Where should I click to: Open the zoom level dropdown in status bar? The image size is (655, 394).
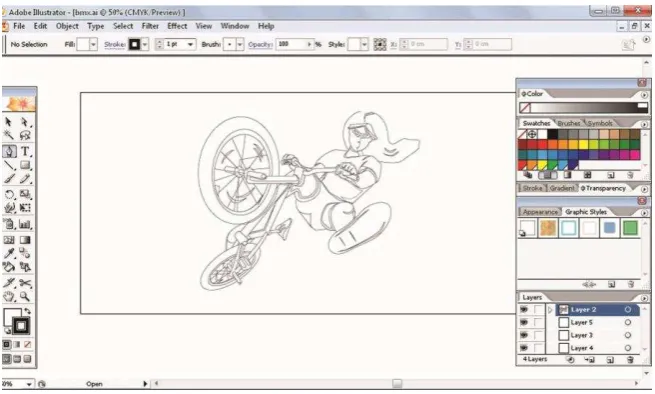coord(29,384)
